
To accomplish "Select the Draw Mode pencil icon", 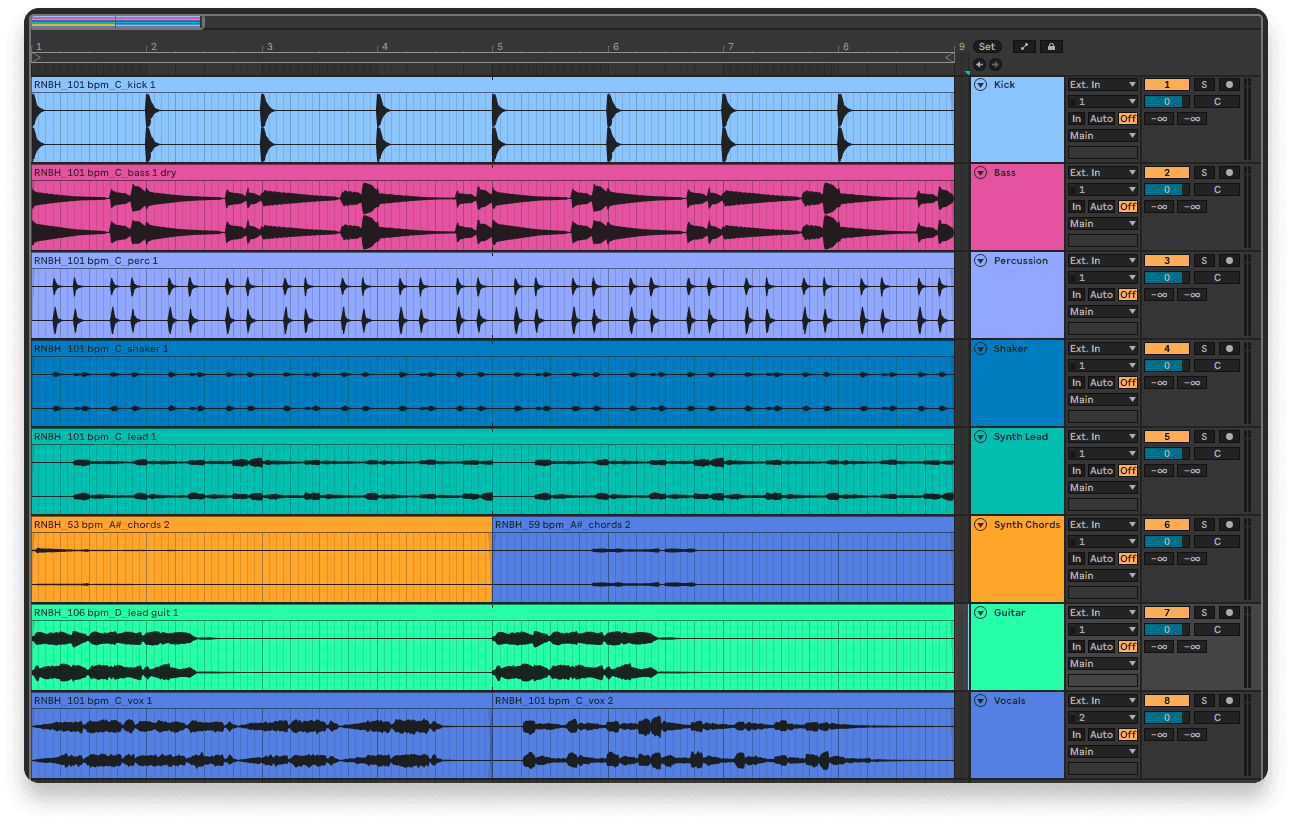I will 1022,46.
